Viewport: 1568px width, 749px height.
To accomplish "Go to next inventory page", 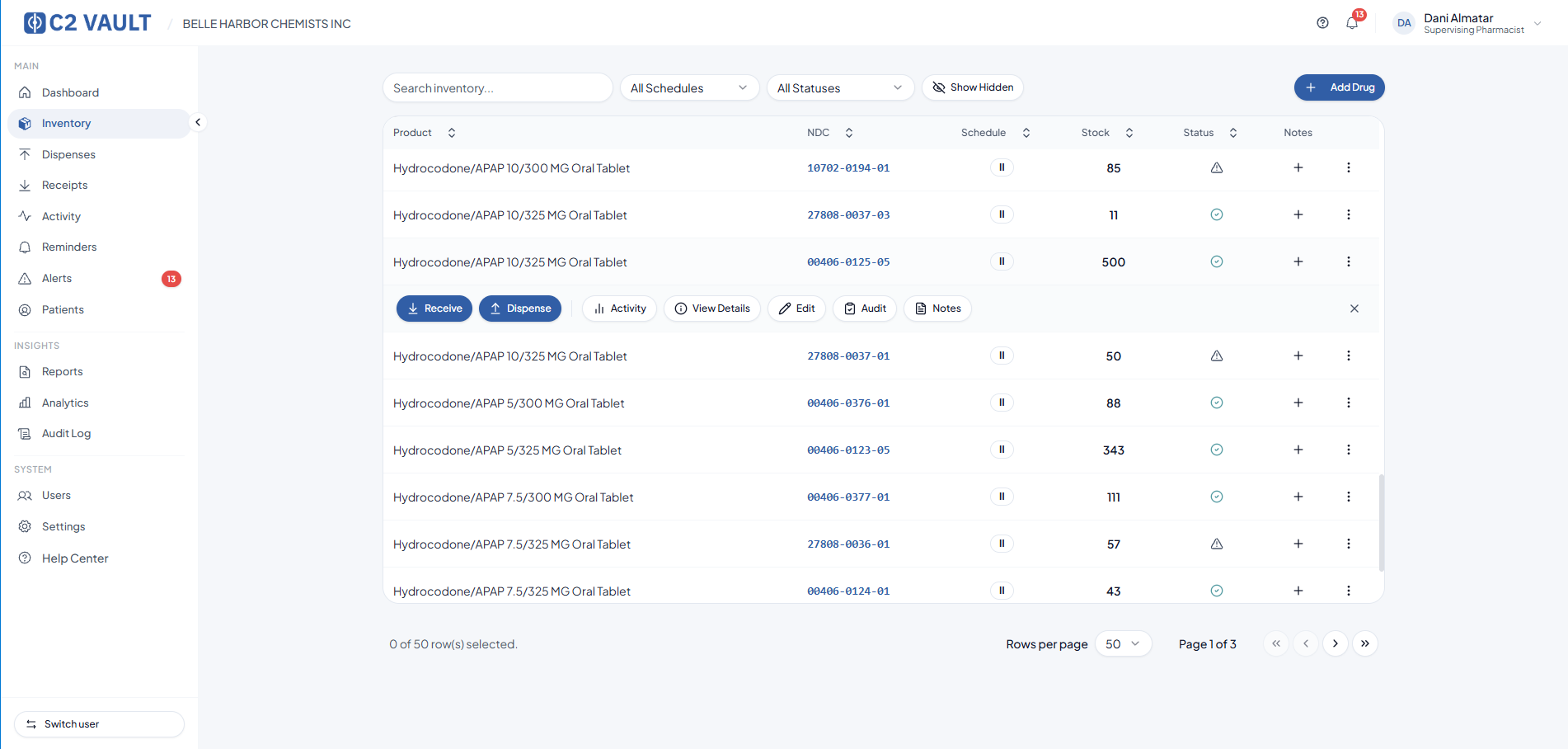I will tap(1335, 643).
